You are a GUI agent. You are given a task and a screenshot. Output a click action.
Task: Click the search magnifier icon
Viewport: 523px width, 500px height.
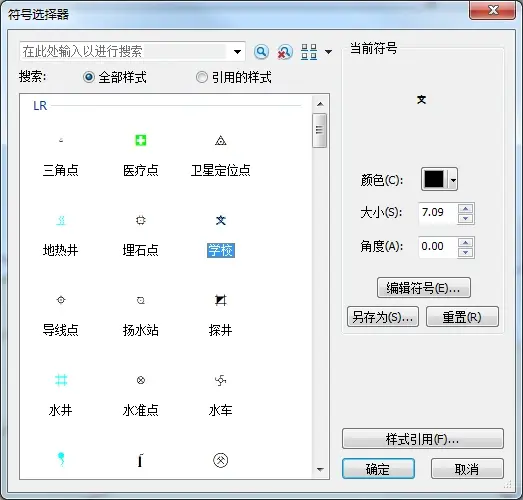pos(261,52)
